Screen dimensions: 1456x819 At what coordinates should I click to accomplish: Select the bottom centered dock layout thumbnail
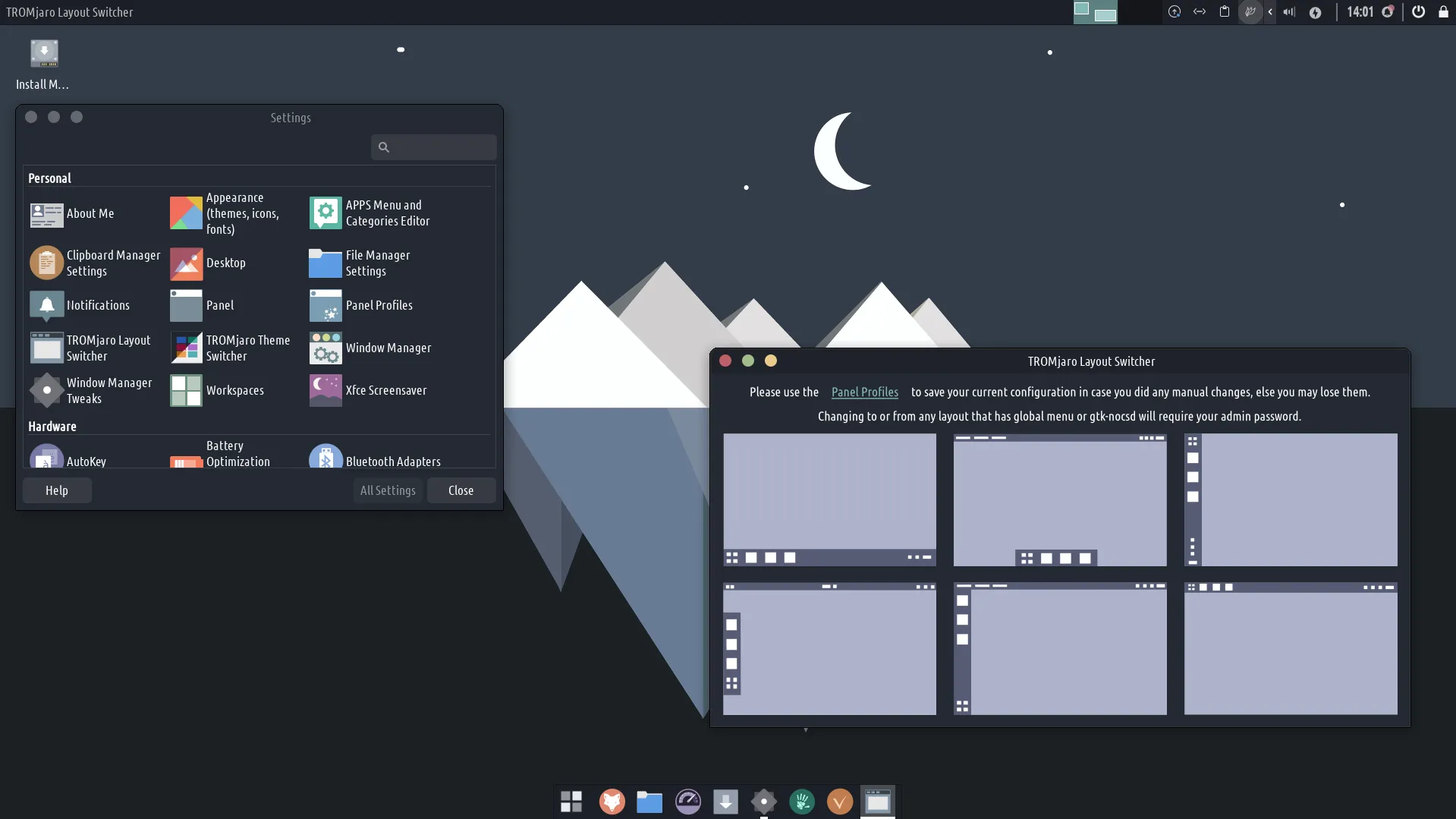tap(1059, 499)
